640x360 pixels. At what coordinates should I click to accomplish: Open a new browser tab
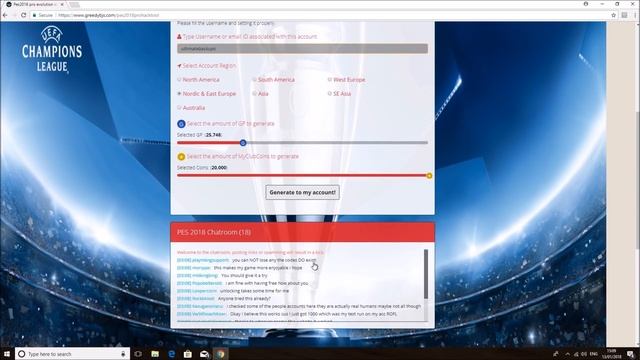click(74, 4)
